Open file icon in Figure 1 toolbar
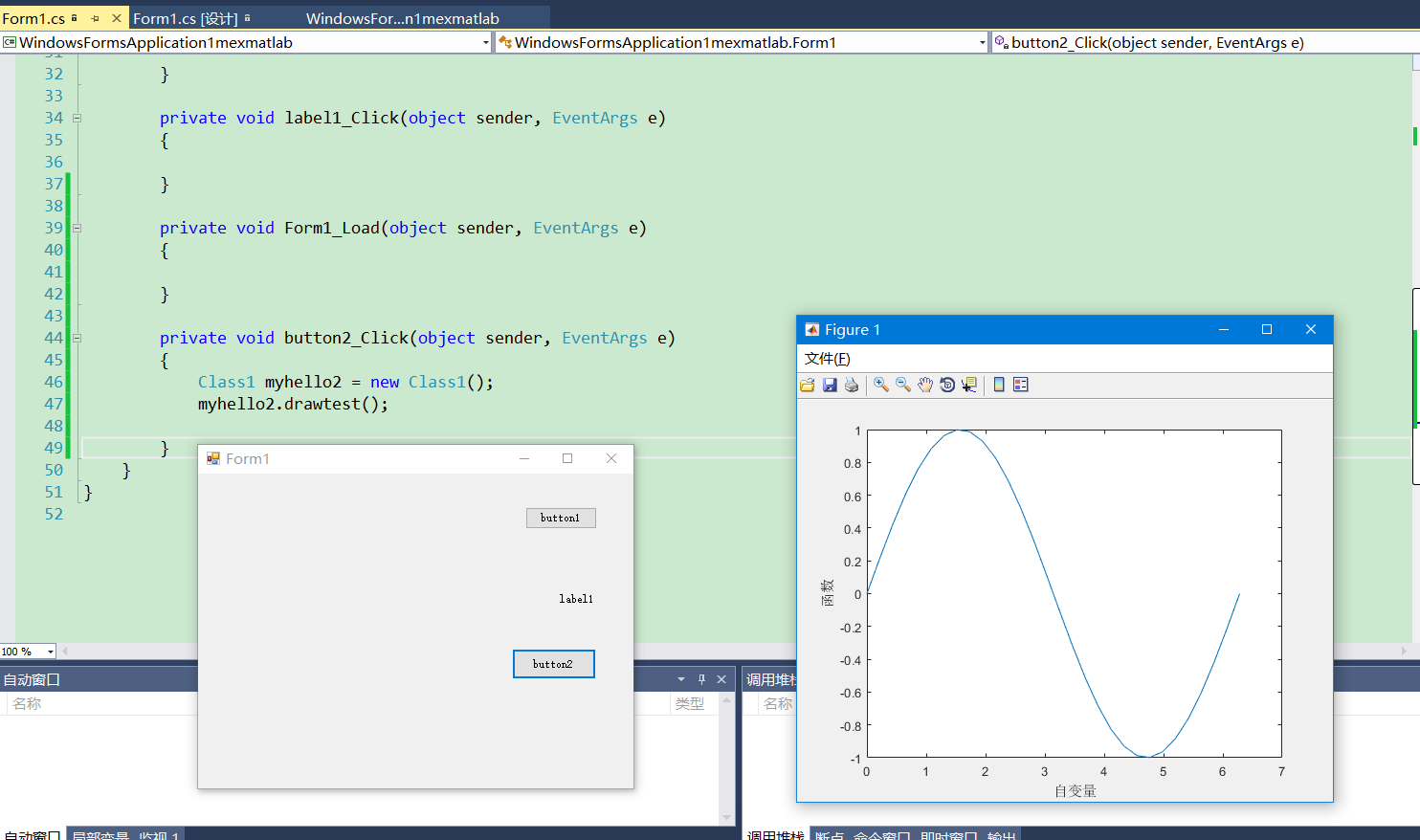This screenshot has width=1420, height=840. [808, 385]
